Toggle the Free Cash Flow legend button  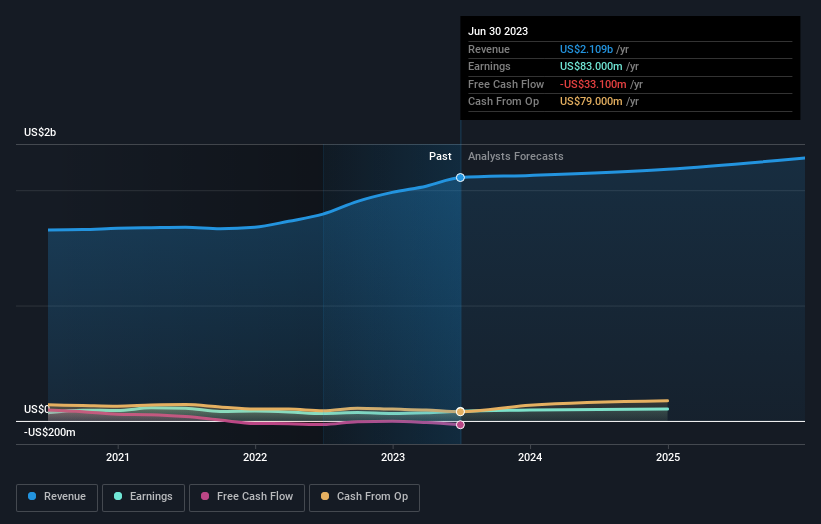[247, 497]
